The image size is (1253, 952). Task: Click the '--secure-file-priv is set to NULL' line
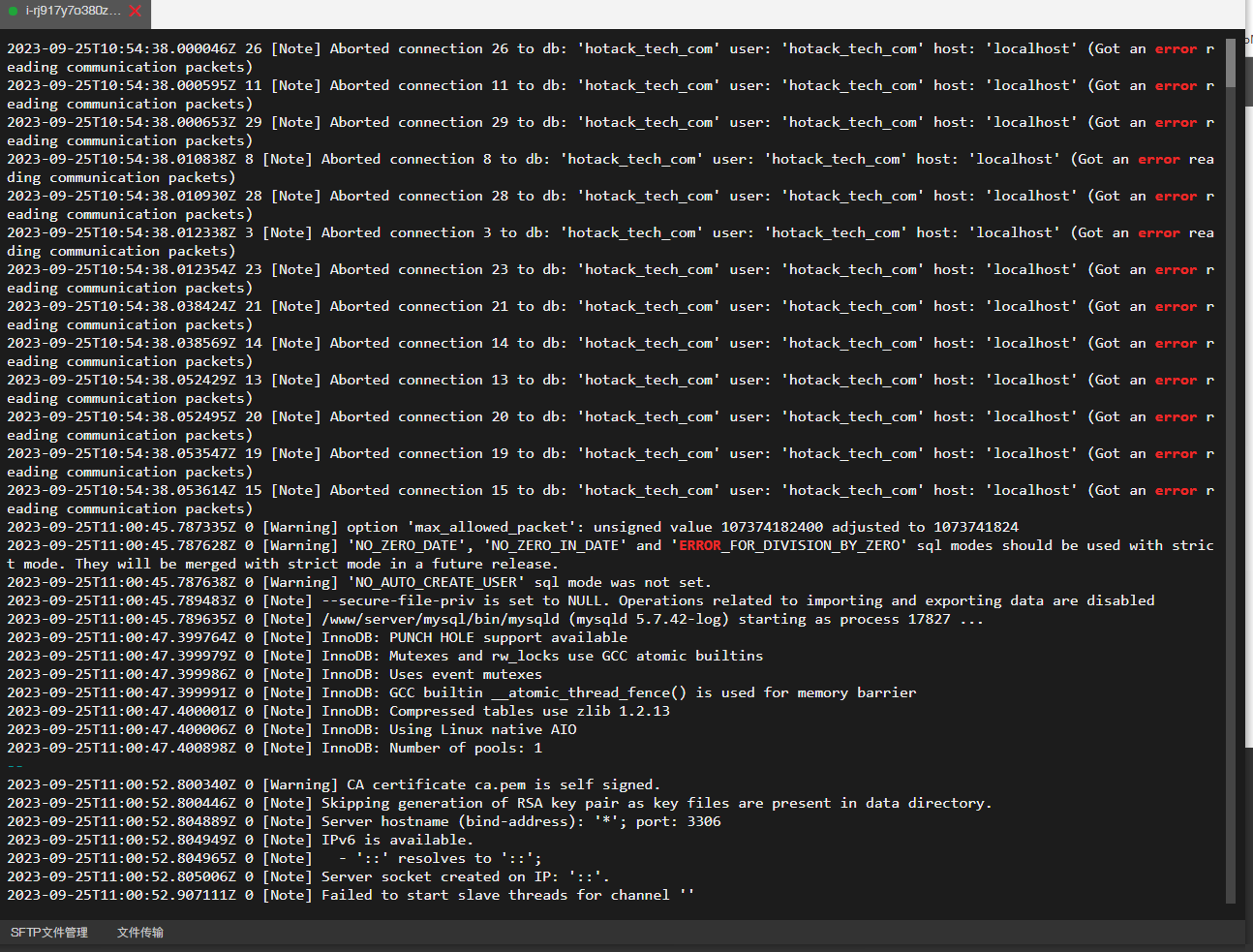[581, 600]
